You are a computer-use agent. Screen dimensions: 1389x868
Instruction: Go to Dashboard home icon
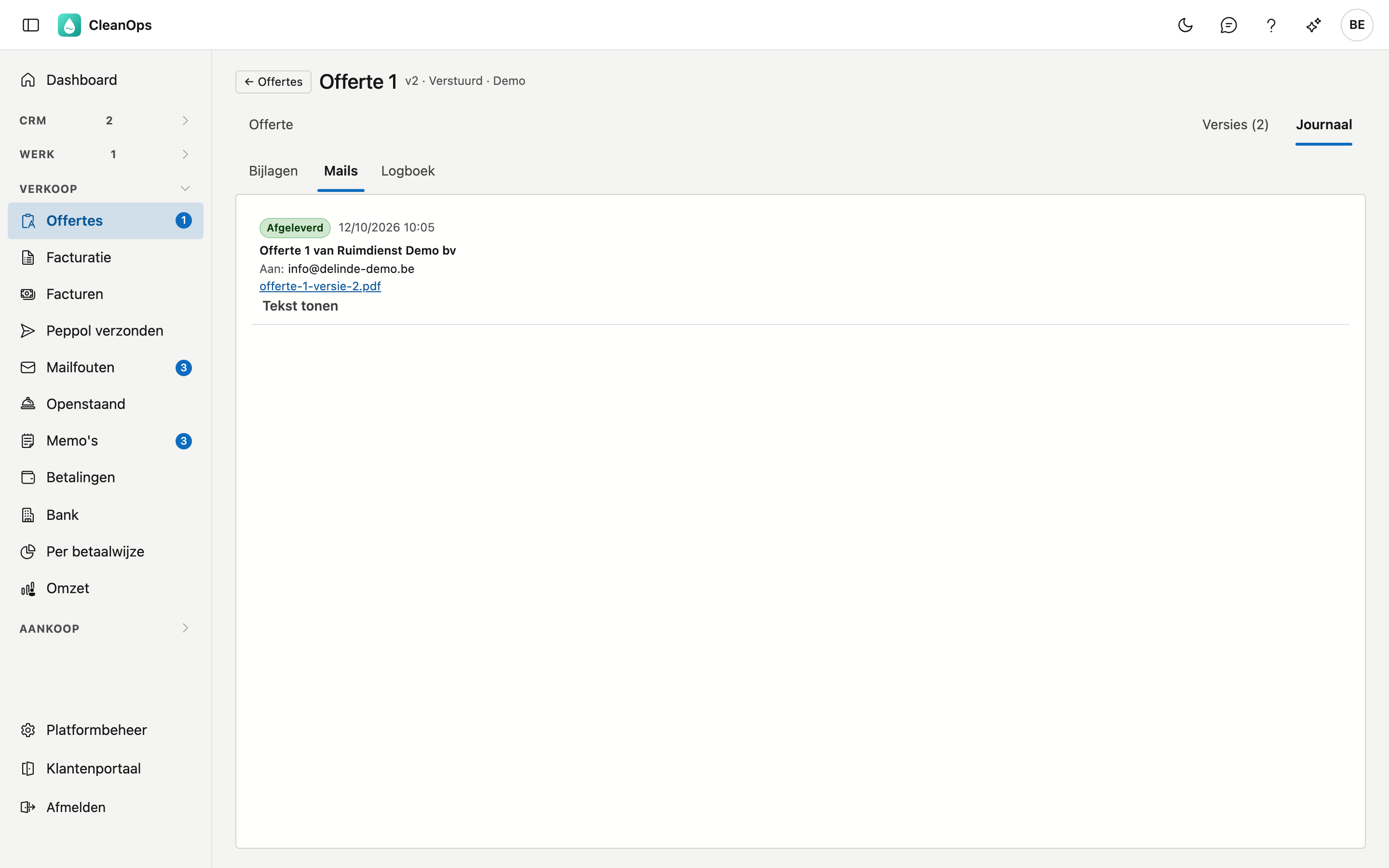click(28, 80)
